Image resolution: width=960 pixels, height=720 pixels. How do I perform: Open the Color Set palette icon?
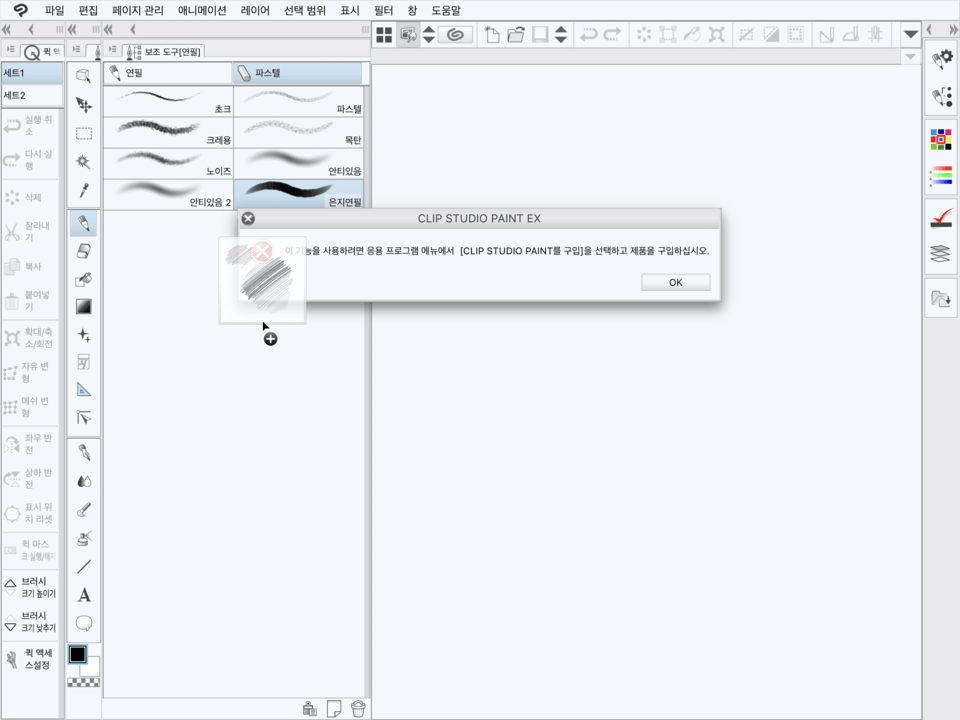(x=940, y=140)
